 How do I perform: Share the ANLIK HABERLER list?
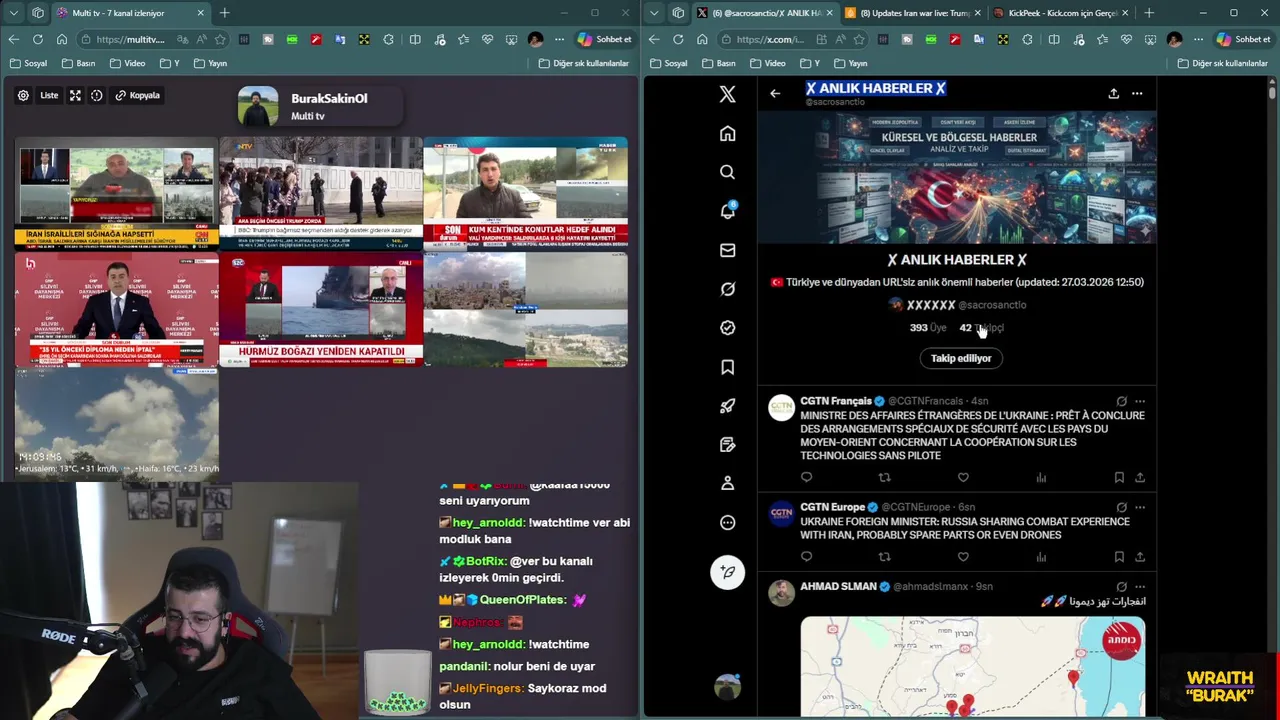(x=1113, y=93)
